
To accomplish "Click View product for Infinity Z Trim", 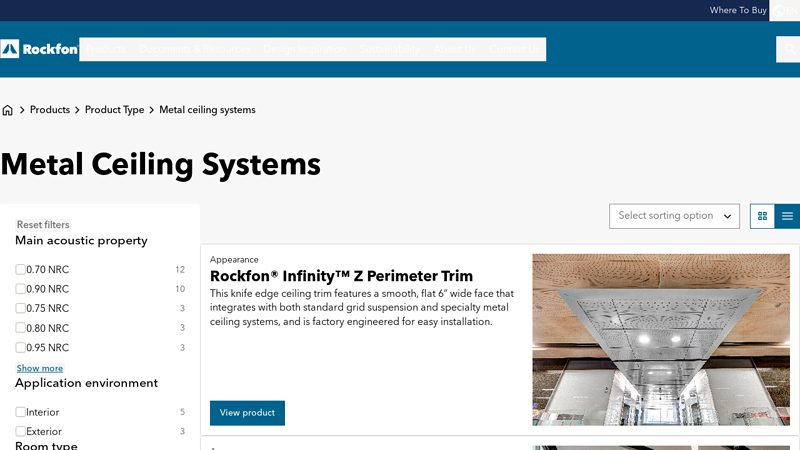I will pyautogui.click(x=247, y=413).
